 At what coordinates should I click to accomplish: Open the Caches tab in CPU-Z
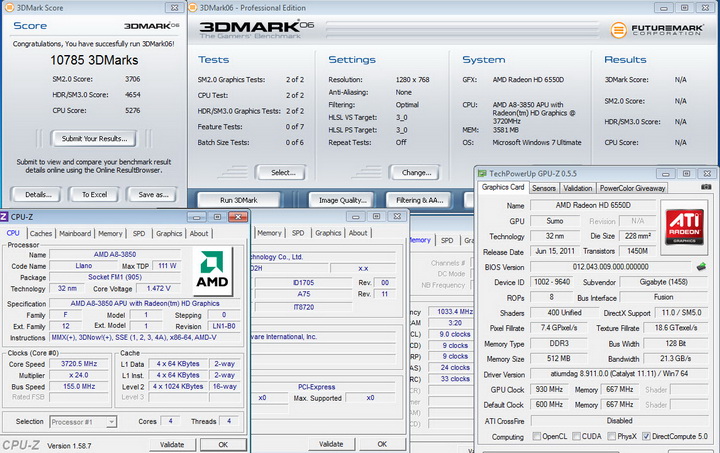41,233
